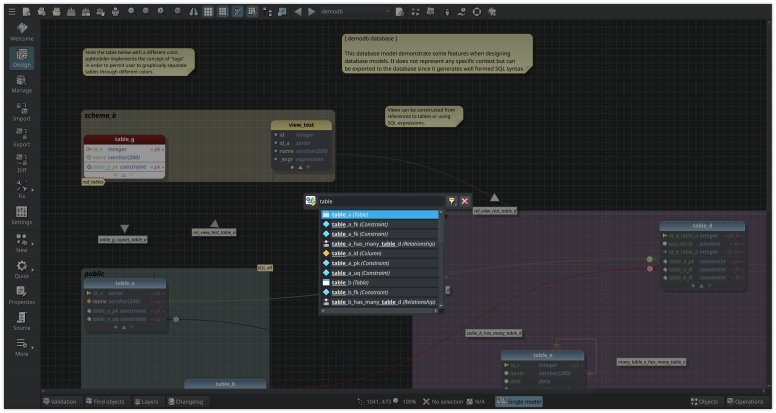Click right arrow of results horizontal scrollbar
The image size is (776, 413).
(436, 311)
